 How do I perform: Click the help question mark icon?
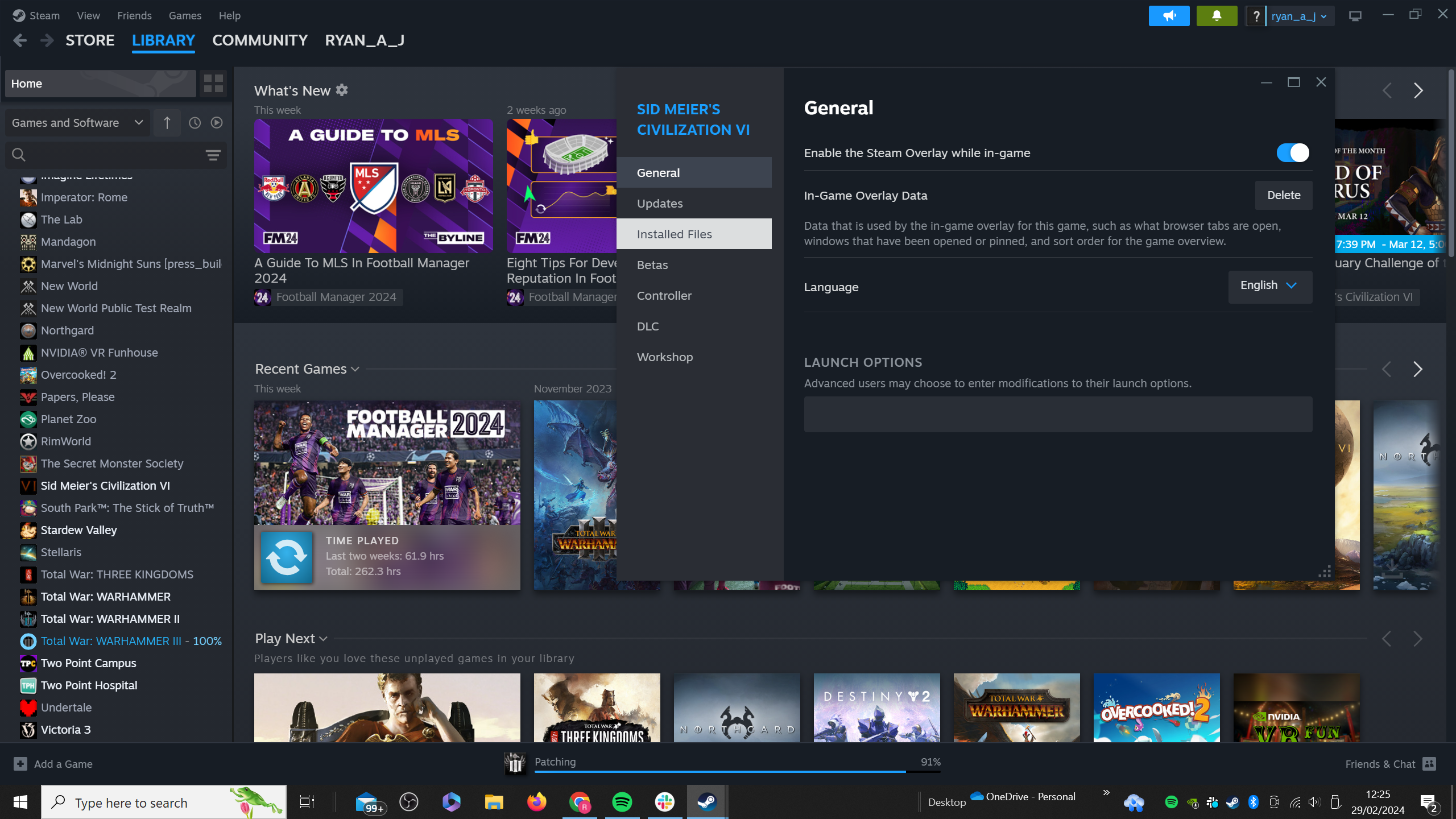[x=1256, y=16]
